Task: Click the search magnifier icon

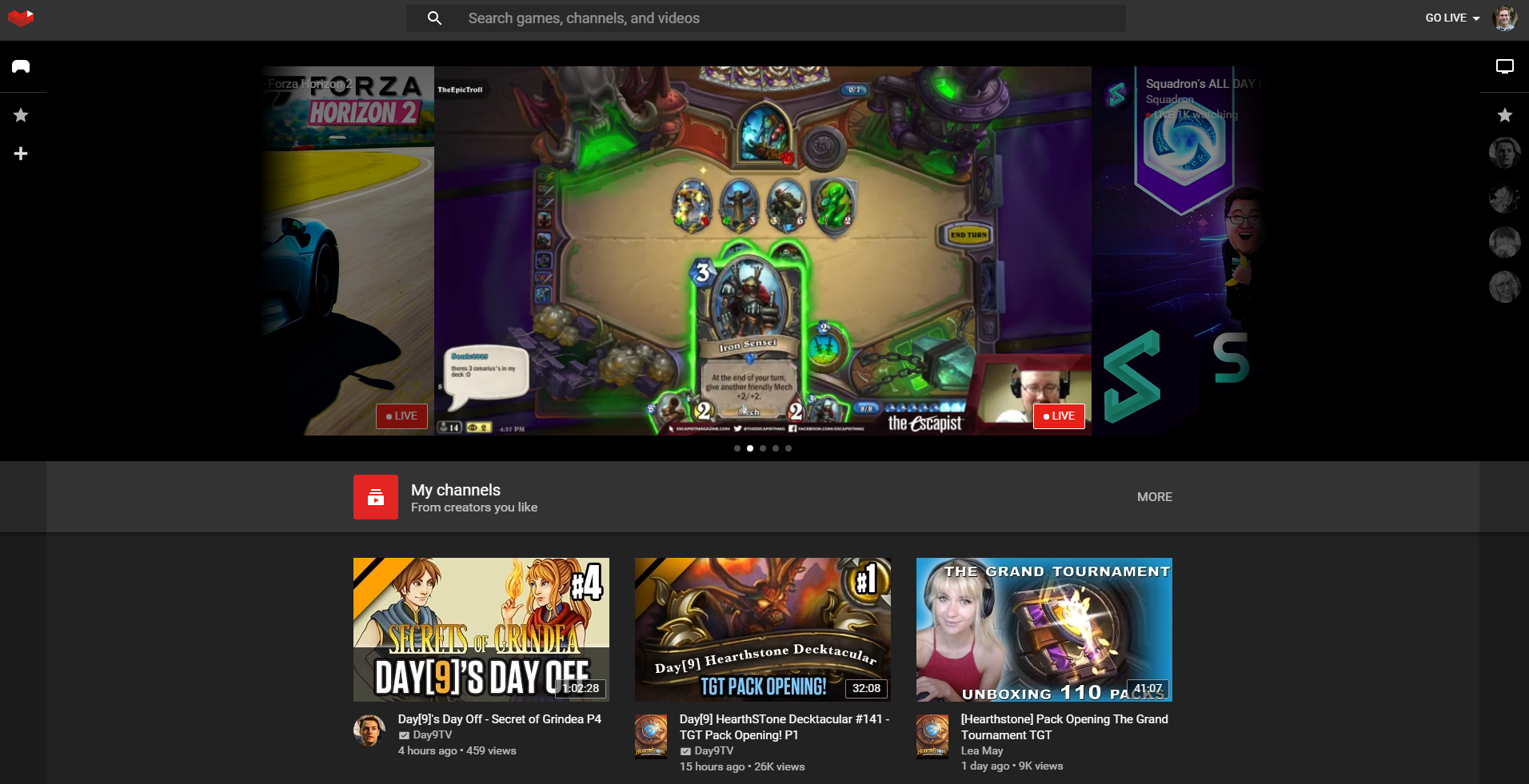Action: [x=434, y=18]
